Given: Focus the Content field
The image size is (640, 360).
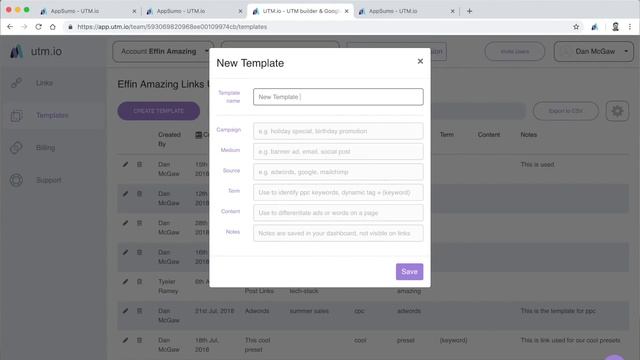Looking at the screenshot, I should click(338, 213).
